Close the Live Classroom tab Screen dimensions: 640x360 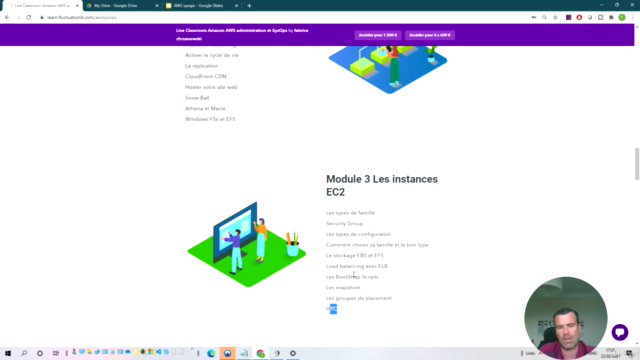click(x=77, y=6)
